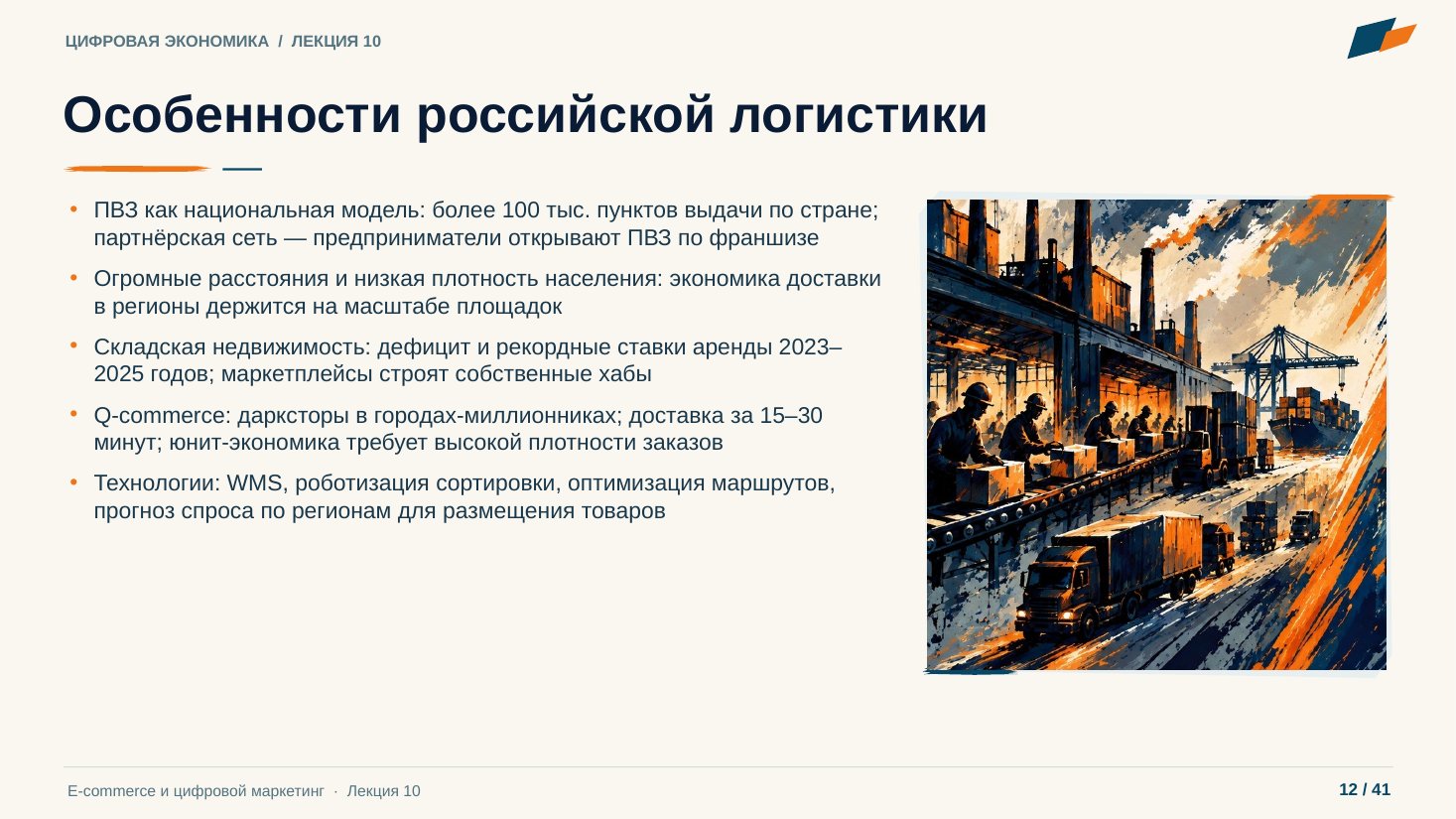Select the industrial logistics illustration
1456x819 pixels.
[x=1156, y=435]
